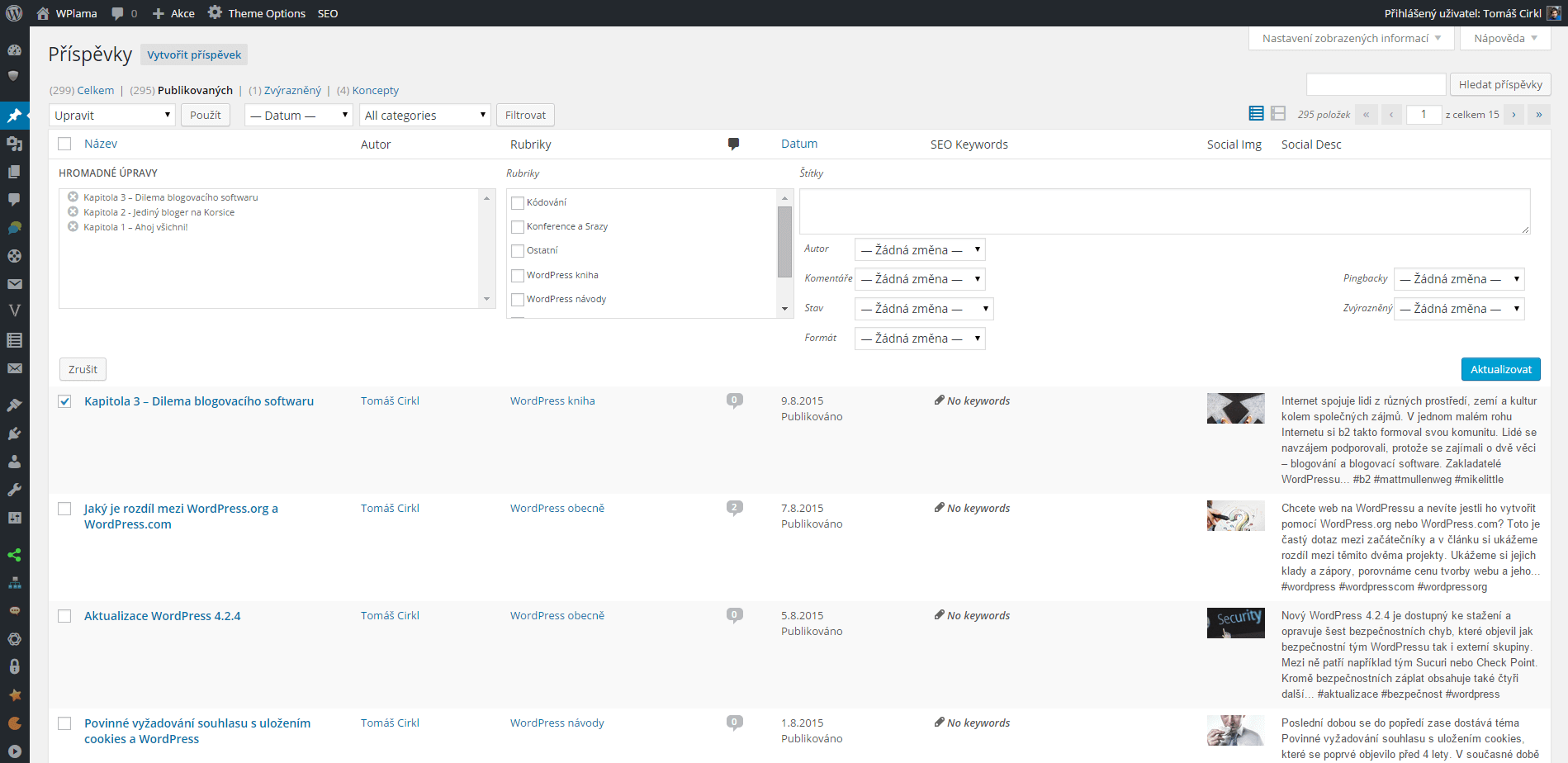Open the Formát Žádná změna dropdown
The width and height of the screenshot is (1568, 763).
pos(920,339)
